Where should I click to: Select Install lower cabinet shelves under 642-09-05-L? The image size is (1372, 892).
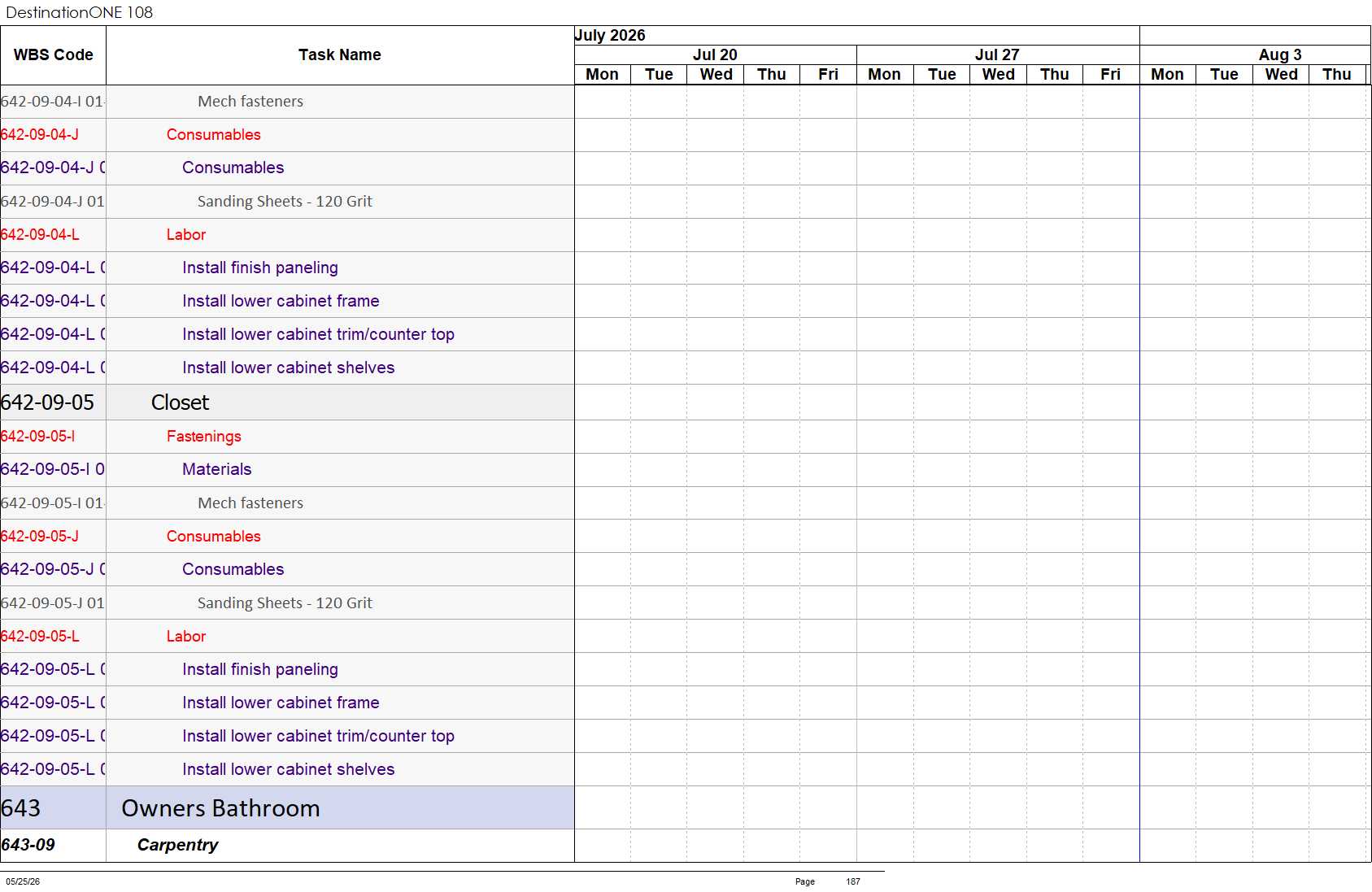click(x=288, y=769)
